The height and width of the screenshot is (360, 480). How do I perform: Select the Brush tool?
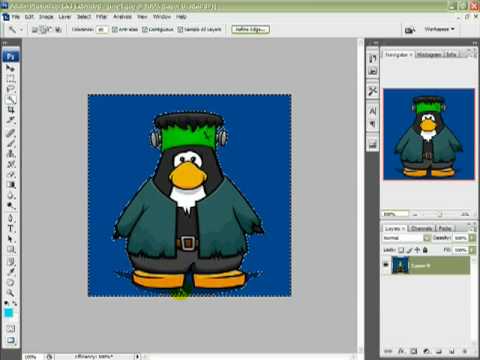[x=10, y=143]
